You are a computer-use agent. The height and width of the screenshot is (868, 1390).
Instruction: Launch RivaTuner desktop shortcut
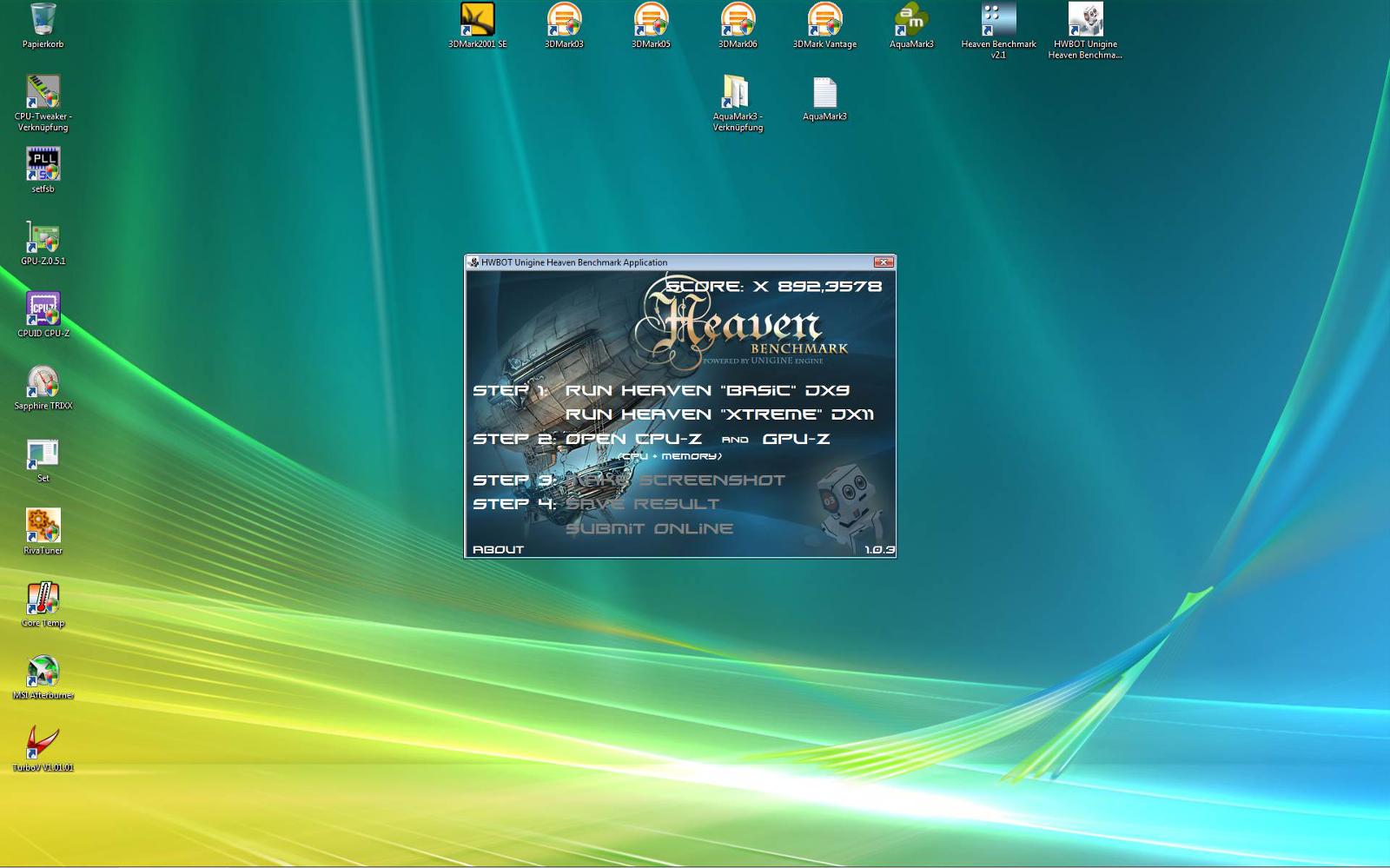click(x=43, y=532)
